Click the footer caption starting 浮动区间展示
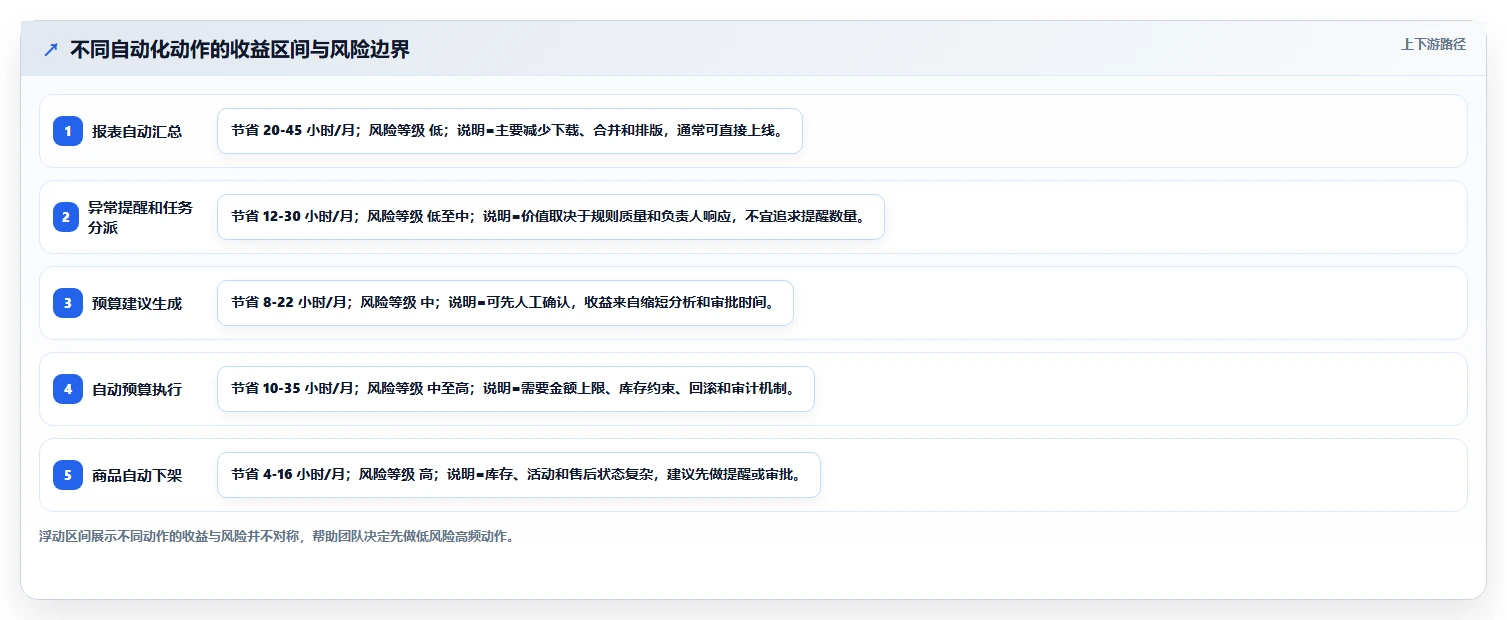 276,536
